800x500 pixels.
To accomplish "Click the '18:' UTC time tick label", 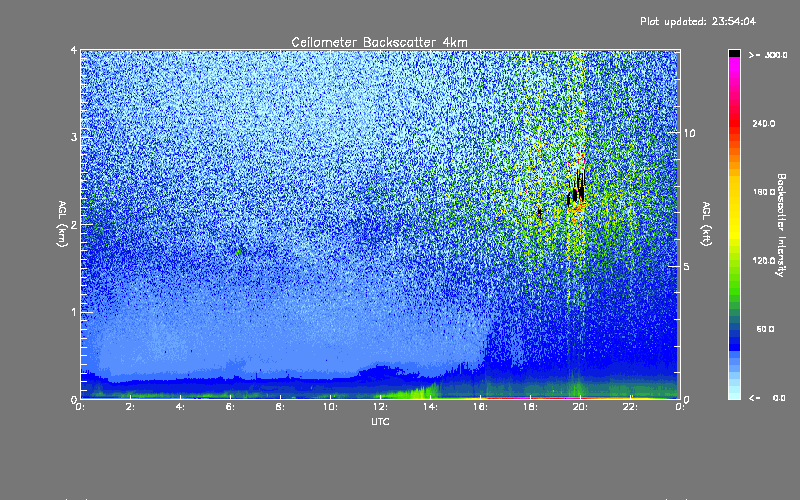I will 530,407.
